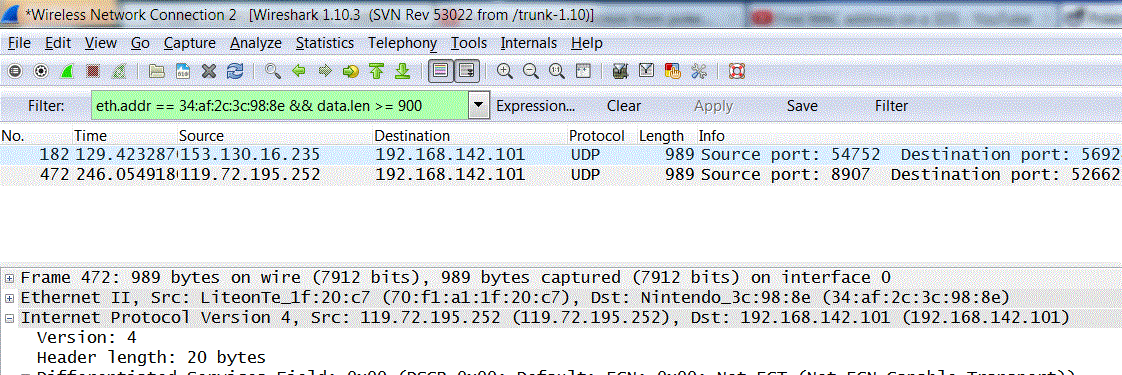Screen dimensions: 1122x375
Task: Clear the display filter
Action: coord(624,106)
